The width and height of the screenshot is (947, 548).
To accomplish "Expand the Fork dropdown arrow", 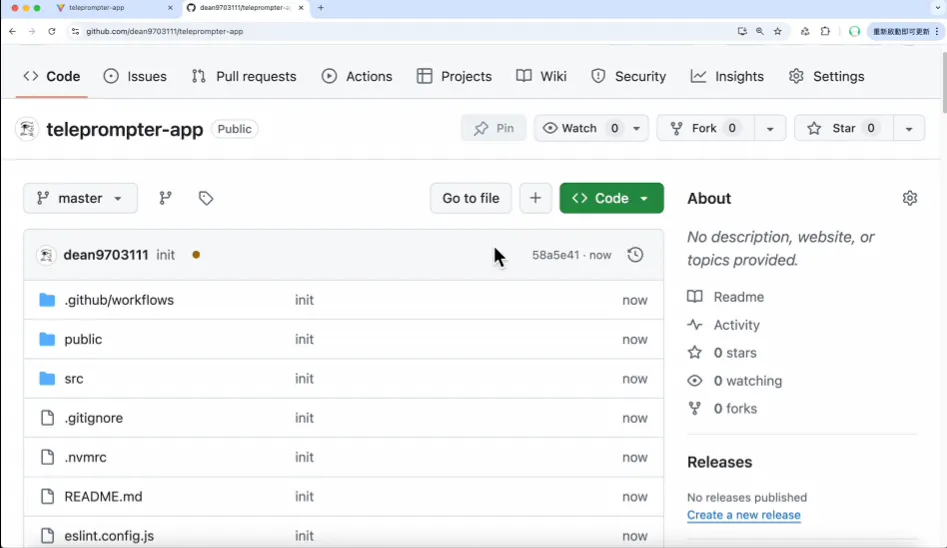I will click(x=770, y=129).
